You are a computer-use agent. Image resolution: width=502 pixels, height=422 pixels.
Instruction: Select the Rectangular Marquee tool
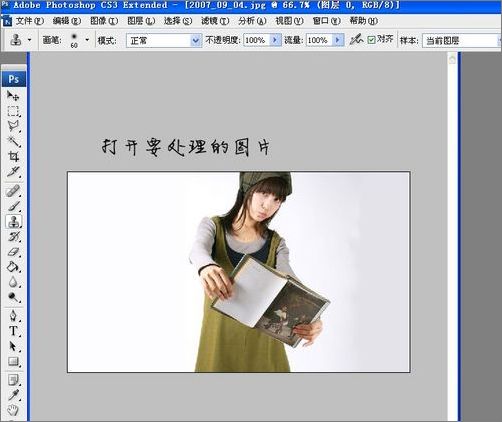(13, 111)
